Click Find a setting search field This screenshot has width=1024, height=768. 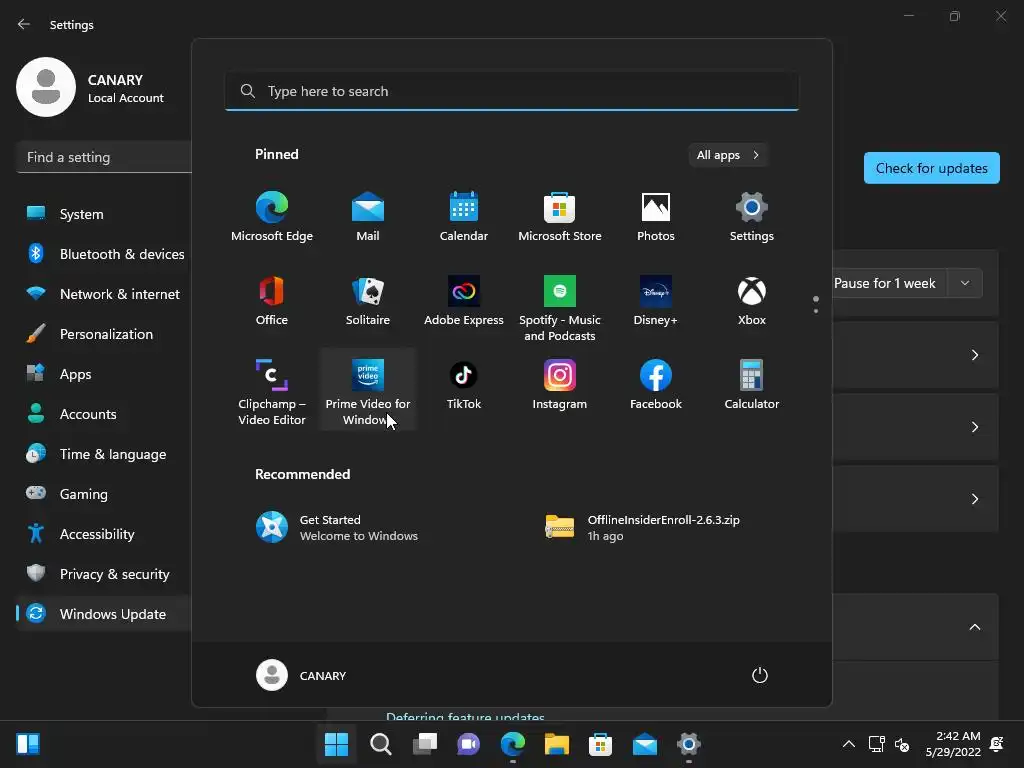104,157
